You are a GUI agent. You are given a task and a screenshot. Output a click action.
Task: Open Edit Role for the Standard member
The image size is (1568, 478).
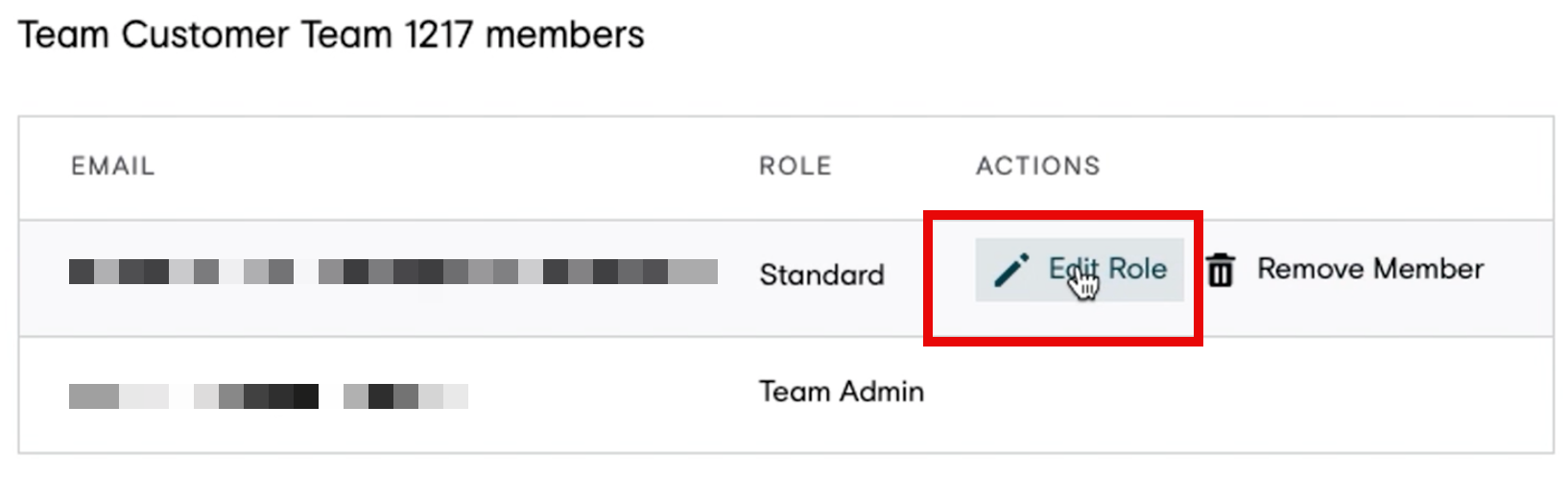pos(1080,270)
